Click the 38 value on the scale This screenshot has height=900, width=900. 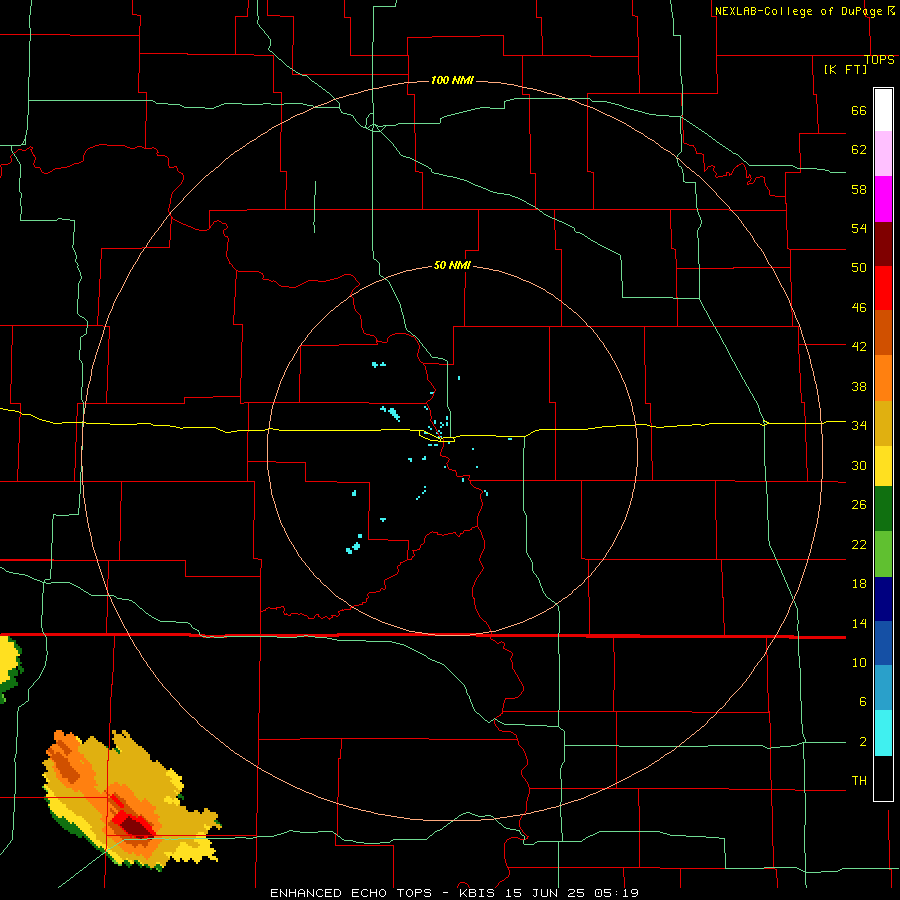click(859, 386)
